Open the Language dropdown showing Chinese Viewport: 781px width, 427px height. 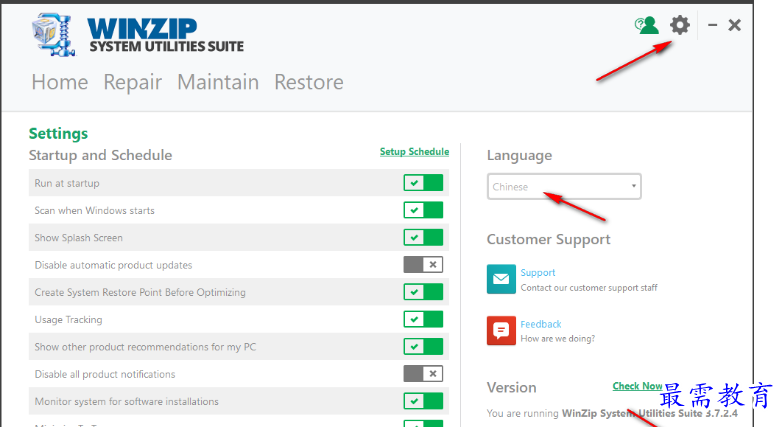tap(564, 186)
